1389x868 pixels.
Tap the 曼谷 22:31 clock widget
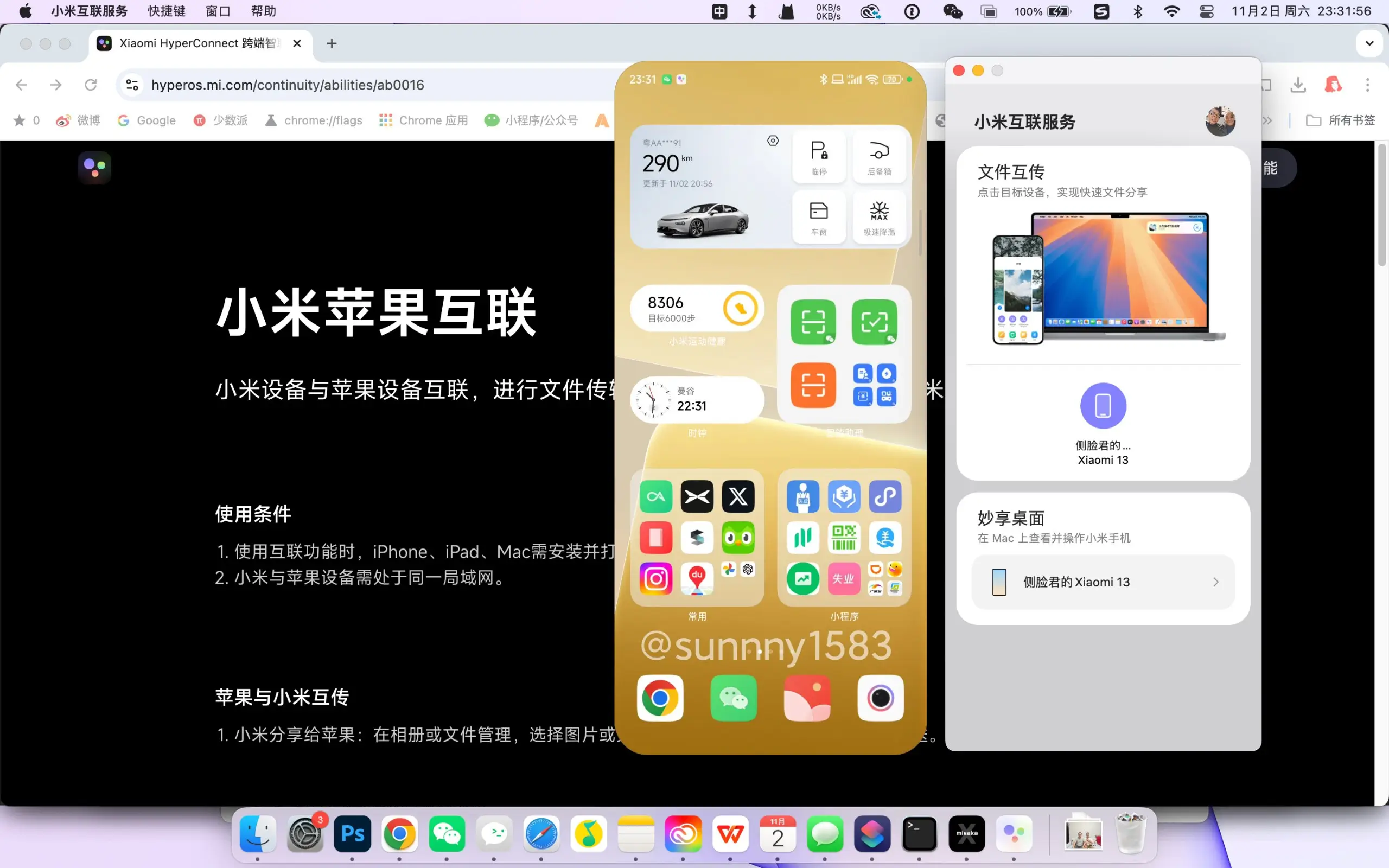pyautogui.click(x=697, y=400)
